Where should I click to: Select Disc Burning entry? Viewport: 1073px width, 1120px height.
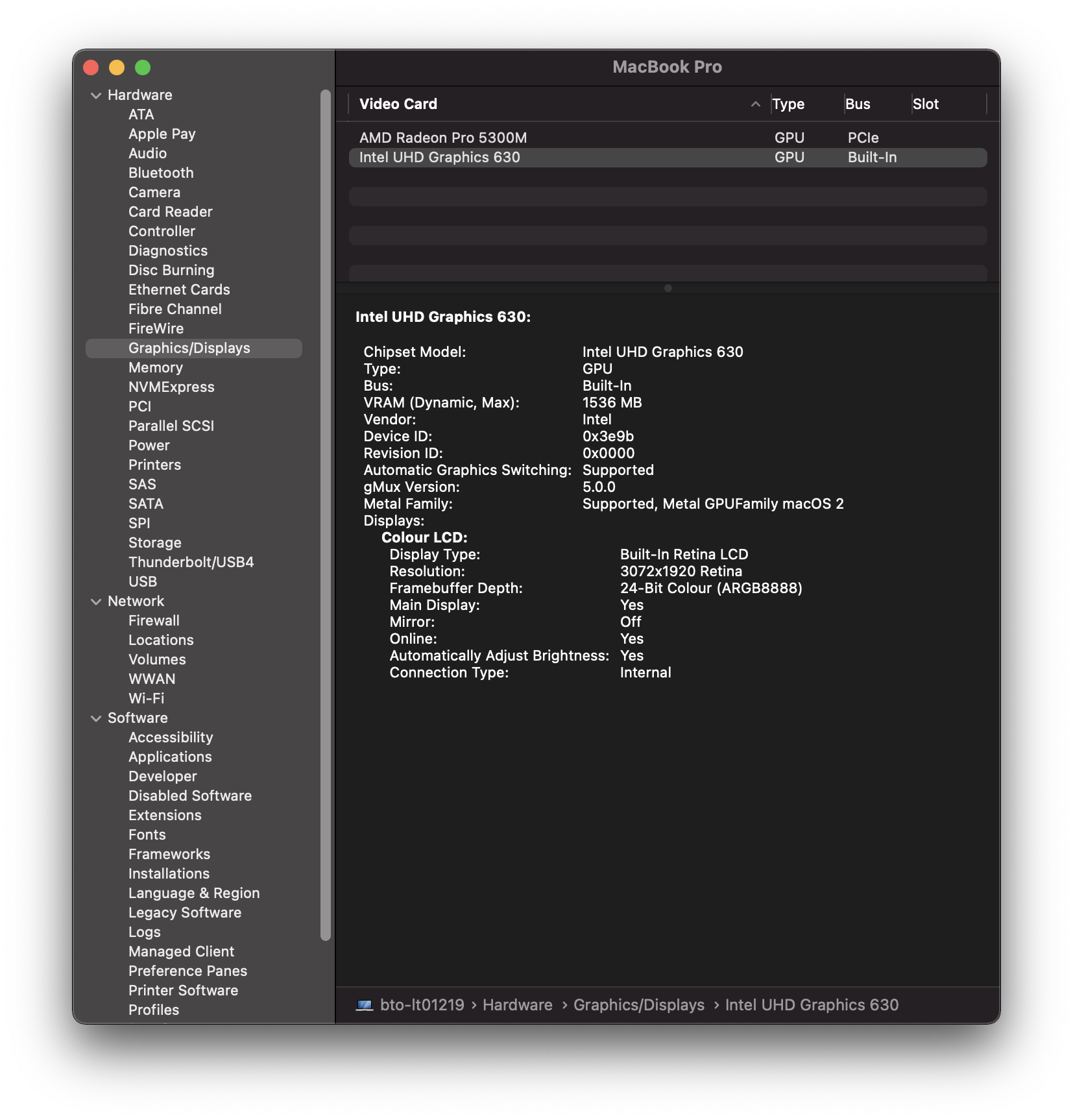tap(171, 271)
